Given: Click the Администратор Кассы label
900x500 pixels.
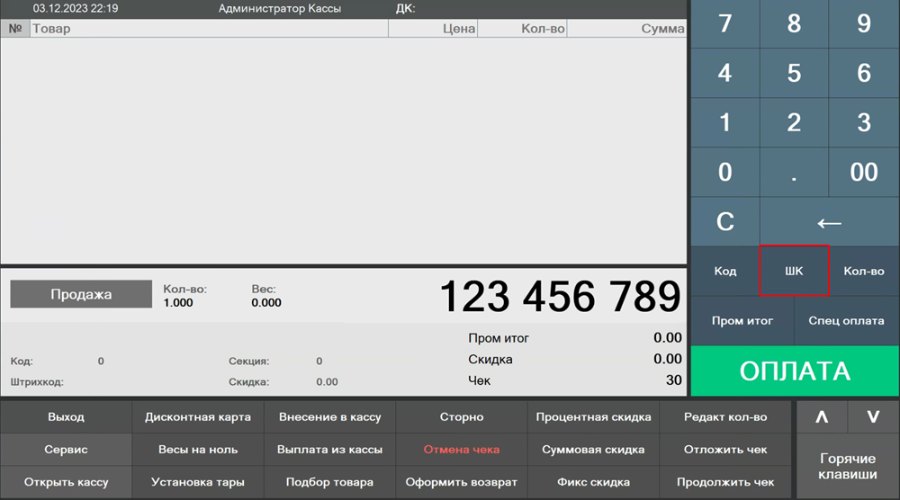Looking at the screenshot, I should pyautogui.click(x=280, y=9).
